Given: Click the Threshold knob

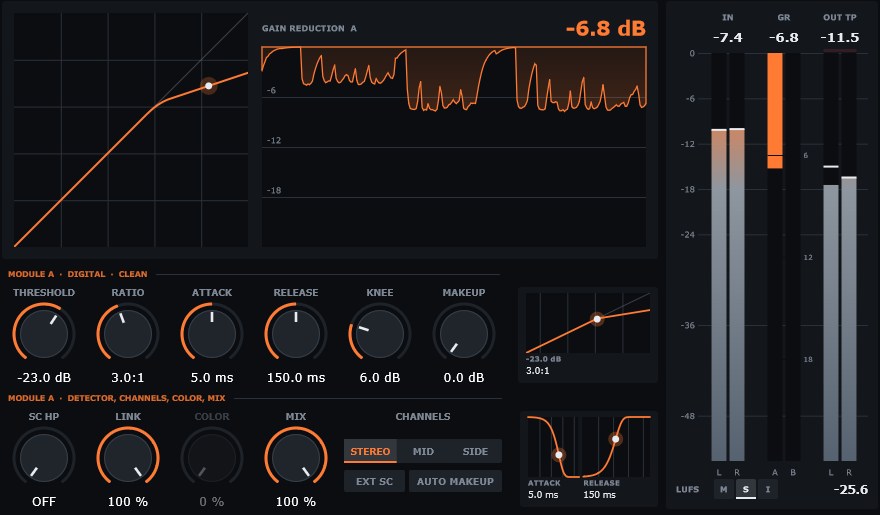Looking at the screenshot, I should click(x=44, y=333).
